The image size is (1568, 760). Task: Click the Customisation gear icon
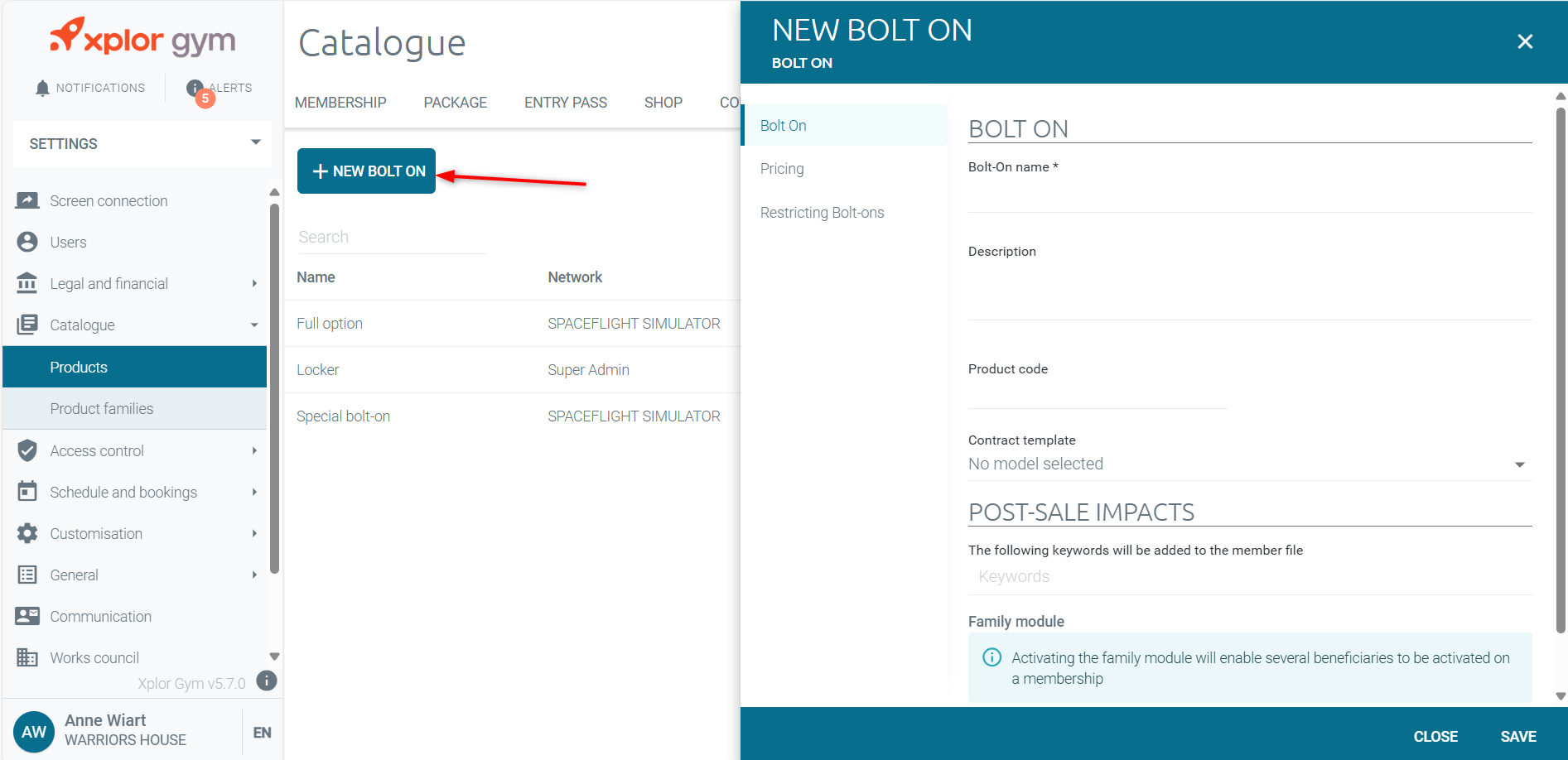coord(27,533)
